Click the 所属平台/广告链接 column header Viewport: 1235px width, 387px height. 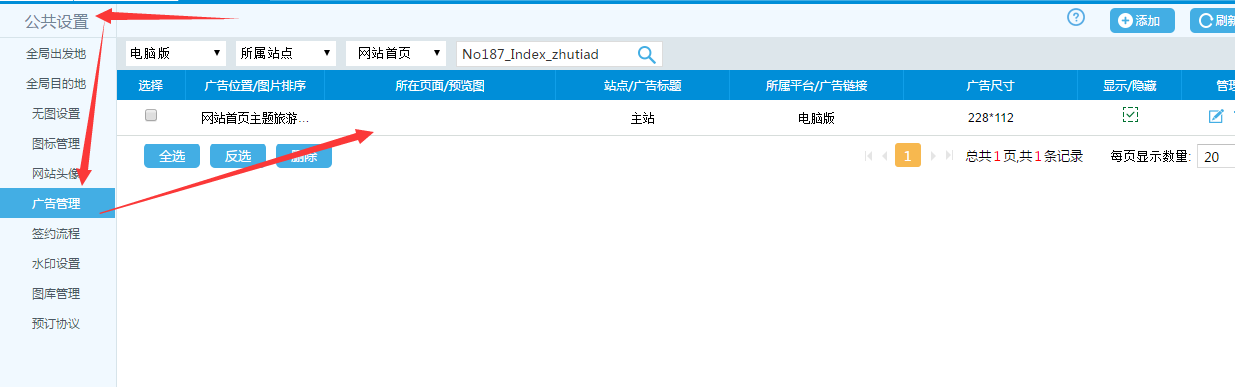click(x=817, y=86)
